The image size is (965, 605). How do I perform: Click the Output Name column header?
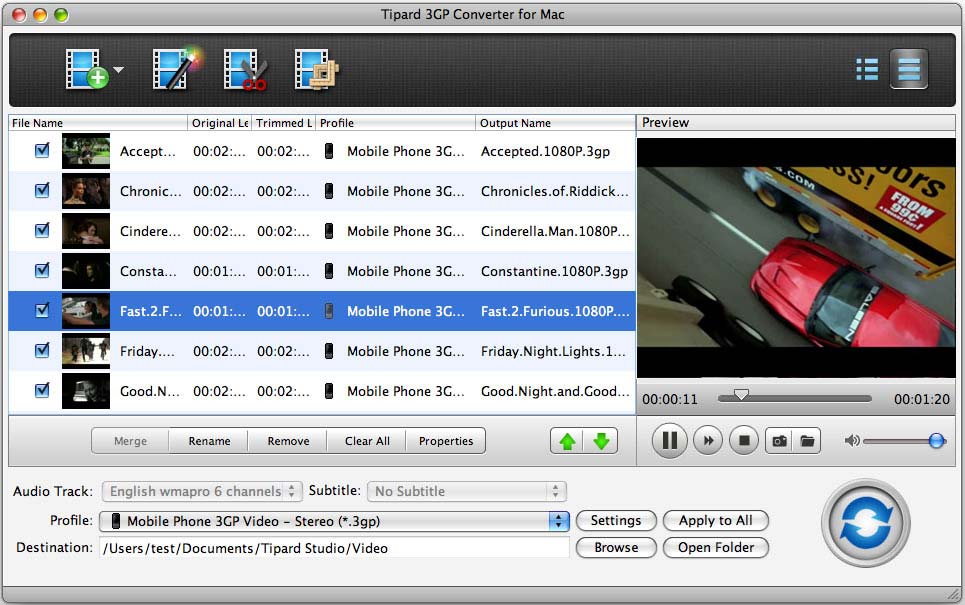coord(555,122)
